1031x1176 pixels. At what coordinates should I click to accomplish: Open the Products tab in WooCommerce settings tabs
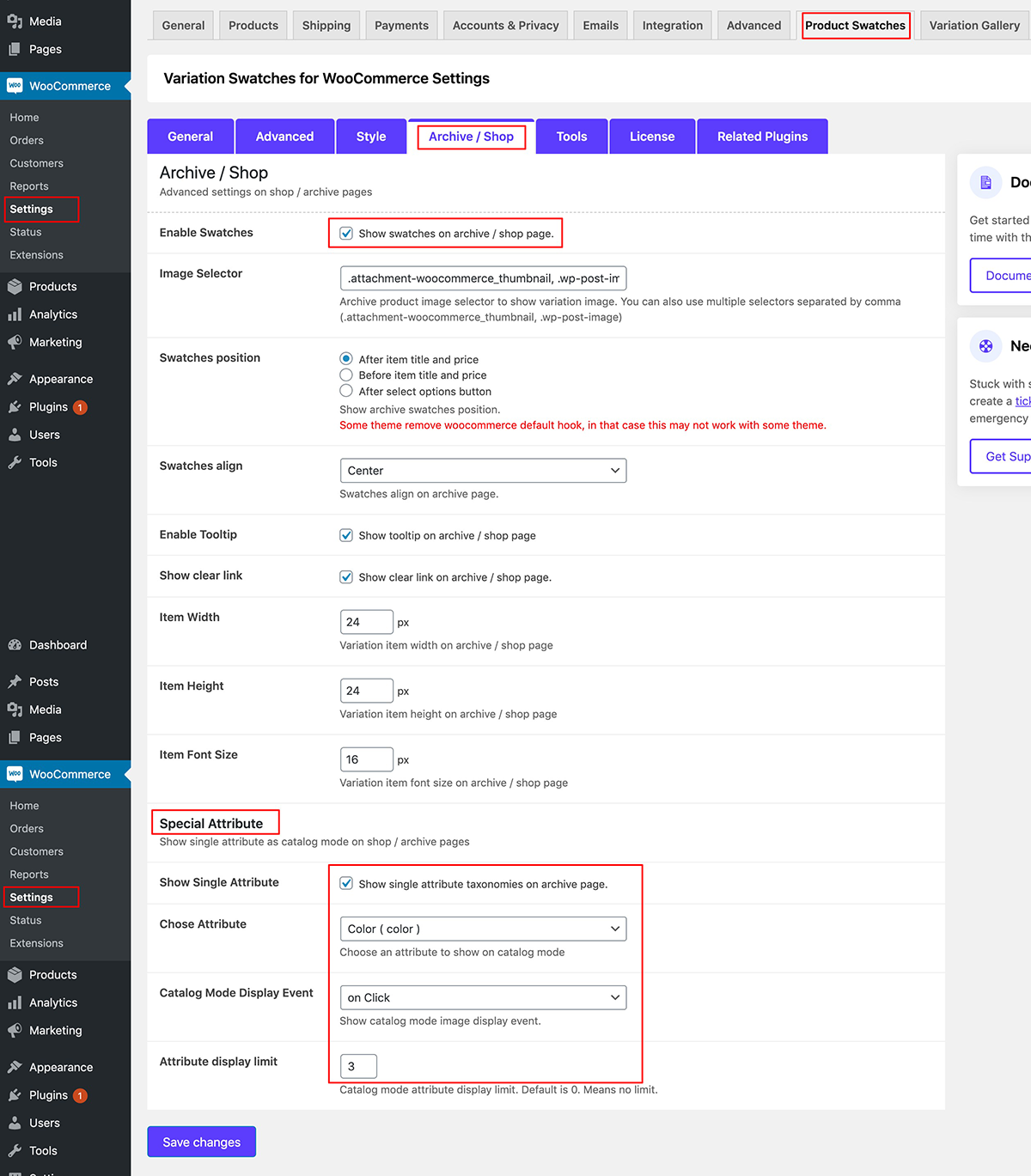(x=253, y=25)
